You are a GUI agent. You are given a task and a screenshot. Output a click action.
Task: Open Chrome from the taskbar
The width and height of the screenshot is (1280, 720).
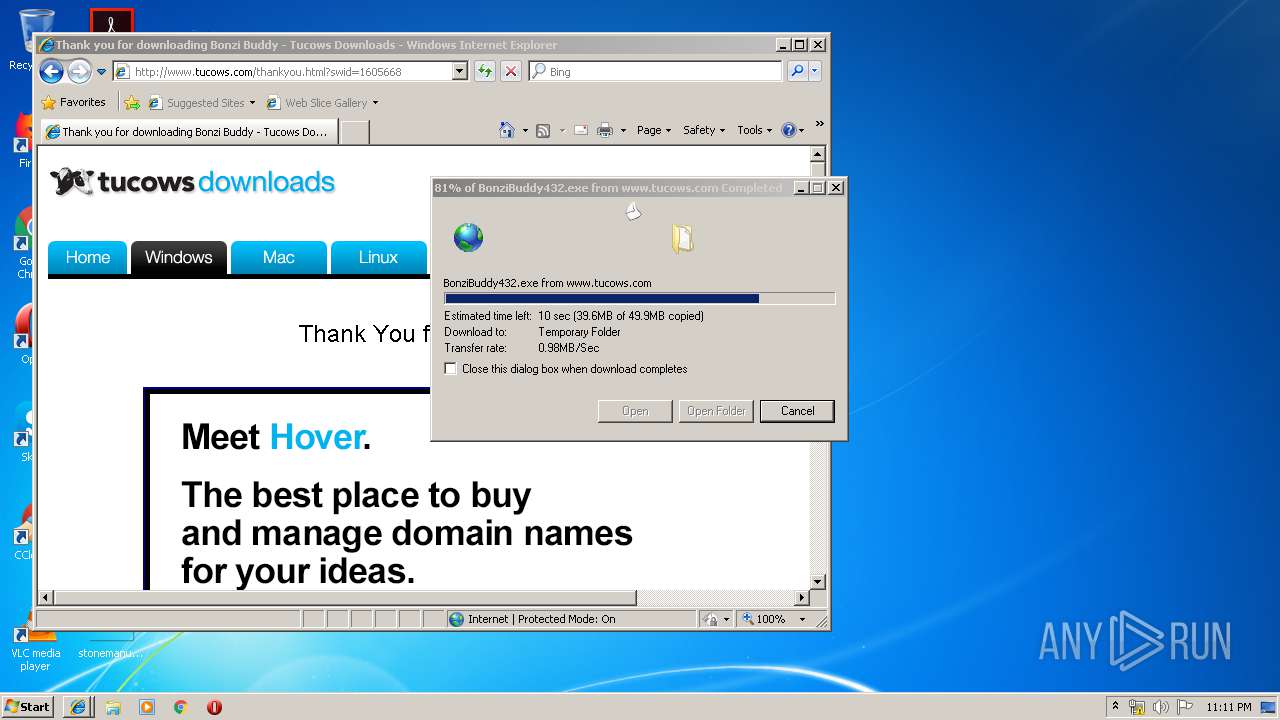pyautogui.click(x=181, y=707)
